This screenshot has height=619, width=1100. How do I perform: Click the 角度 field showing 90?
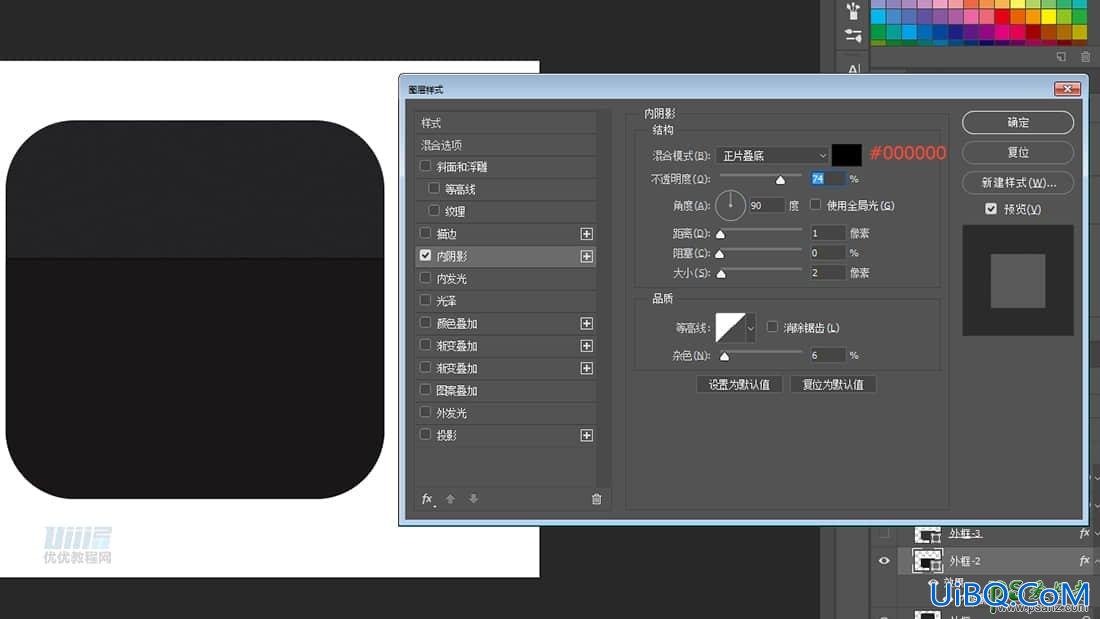pos(766,206)
